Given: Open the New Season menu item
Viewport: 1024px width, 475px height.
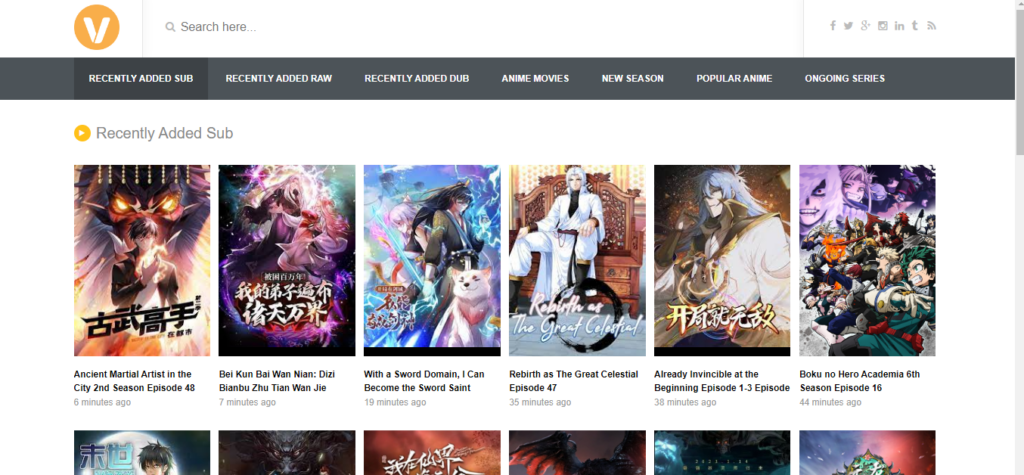Looking at the screenshot, I should point(633,78).
